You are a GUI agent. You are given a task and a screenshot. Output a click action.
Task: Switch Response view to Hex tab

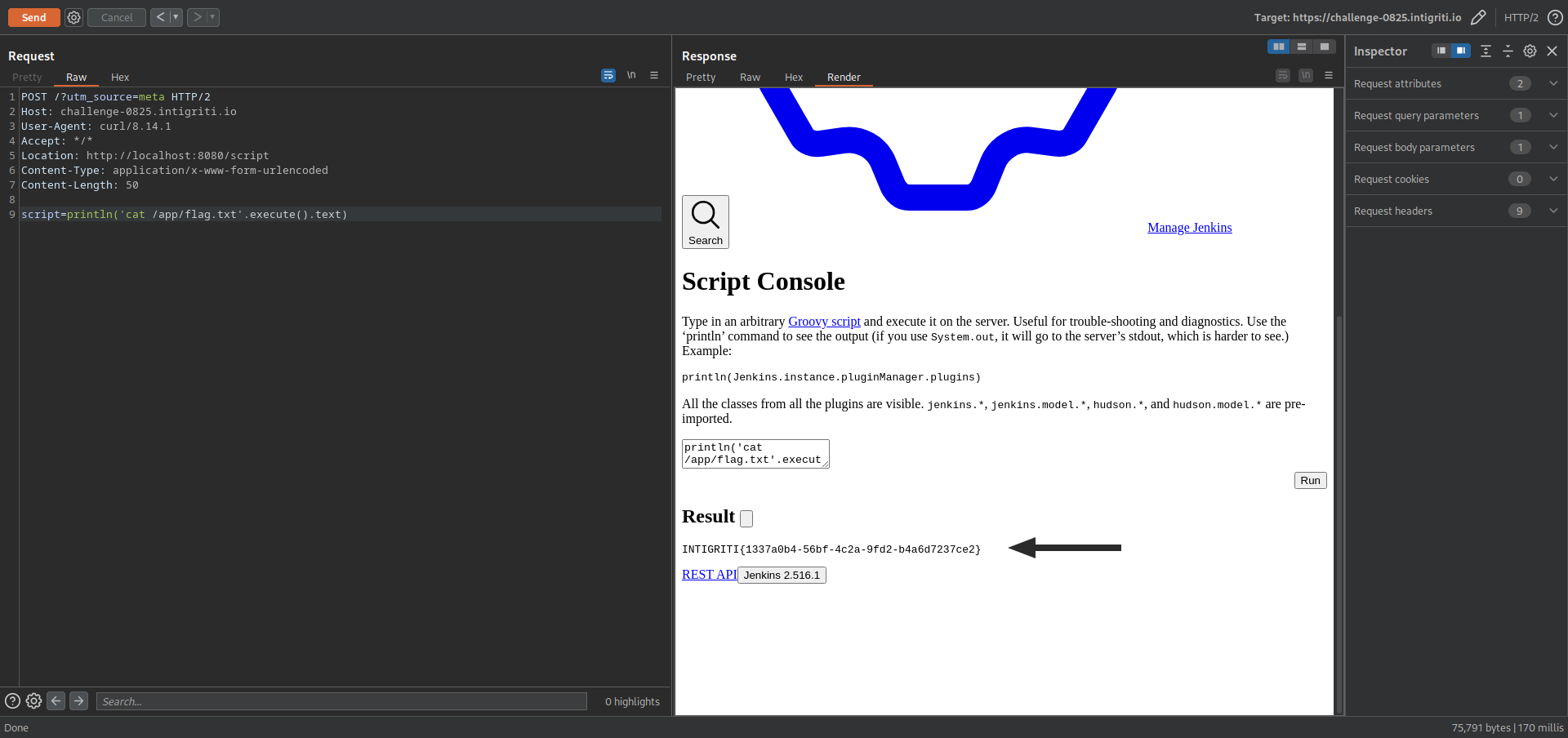794,77
